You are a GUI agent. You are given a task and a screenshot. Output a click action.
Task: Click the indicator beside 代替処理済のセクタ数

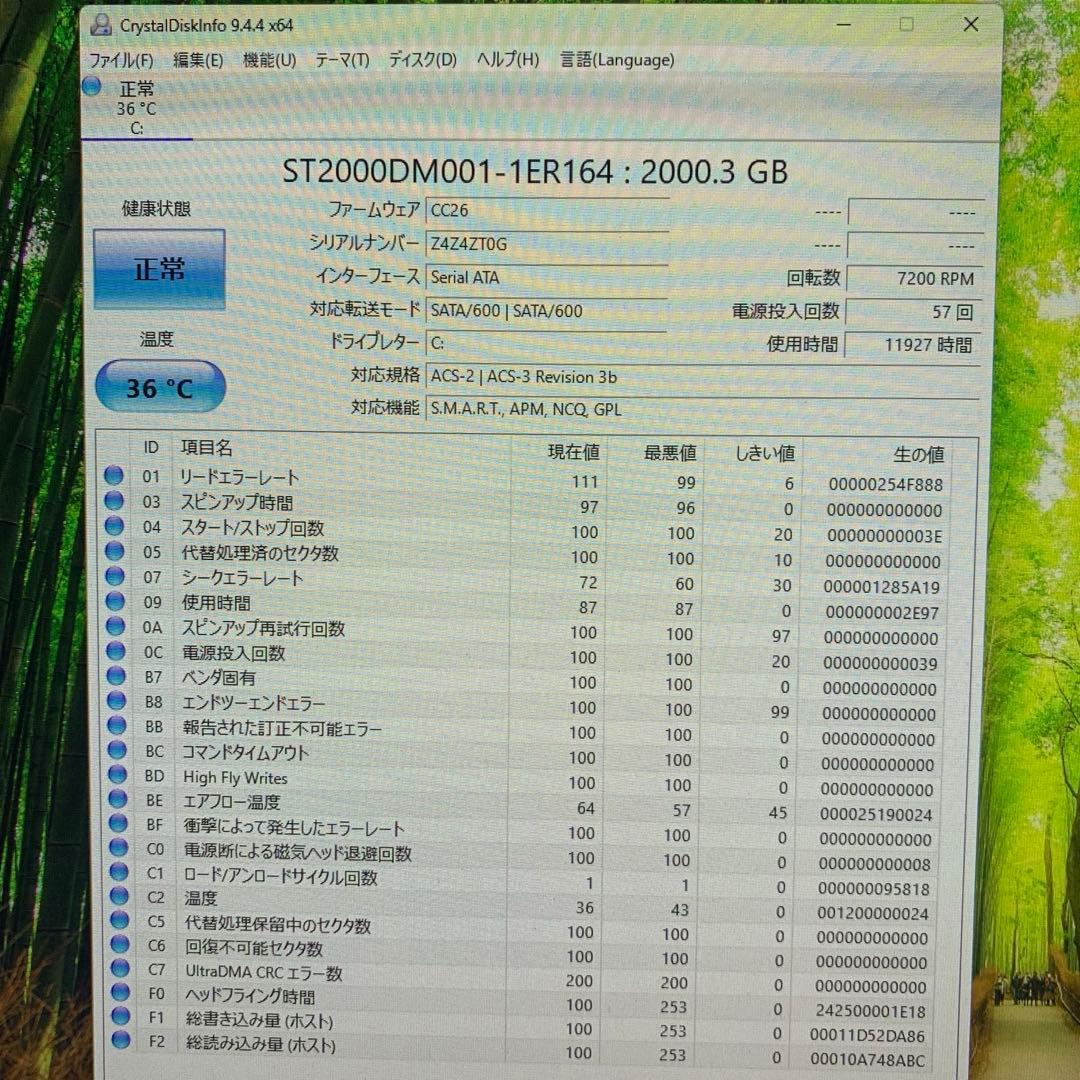point(113,552)
